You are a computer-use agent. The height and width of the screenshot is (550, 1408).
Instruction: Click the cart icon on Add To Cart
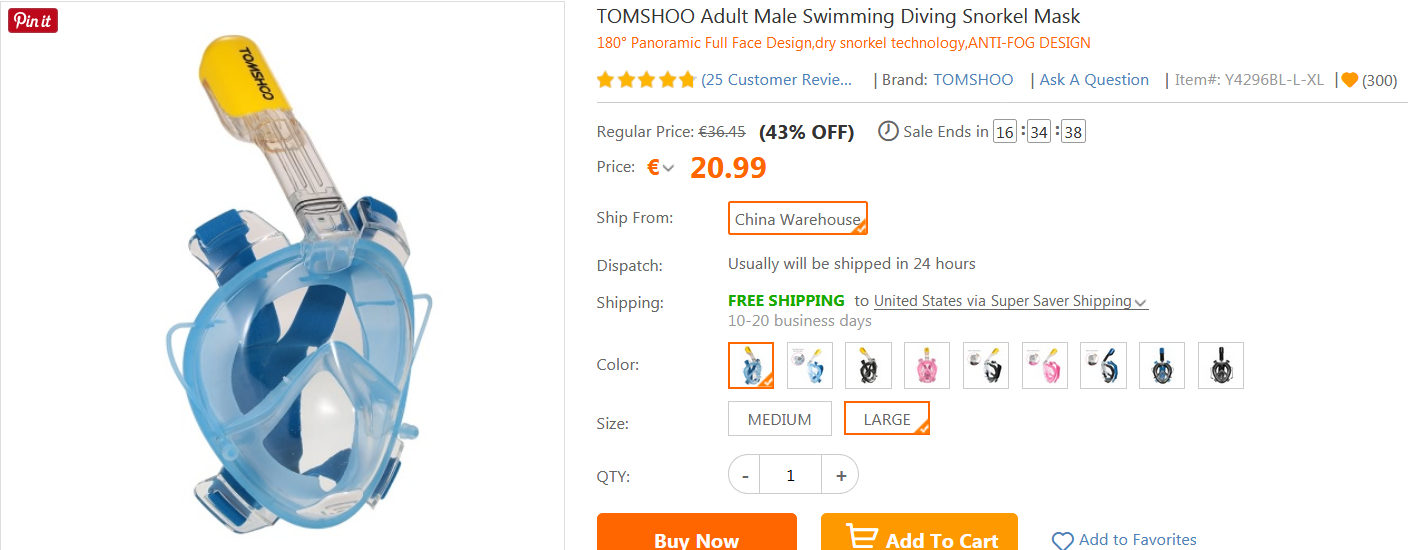[862, 537]
